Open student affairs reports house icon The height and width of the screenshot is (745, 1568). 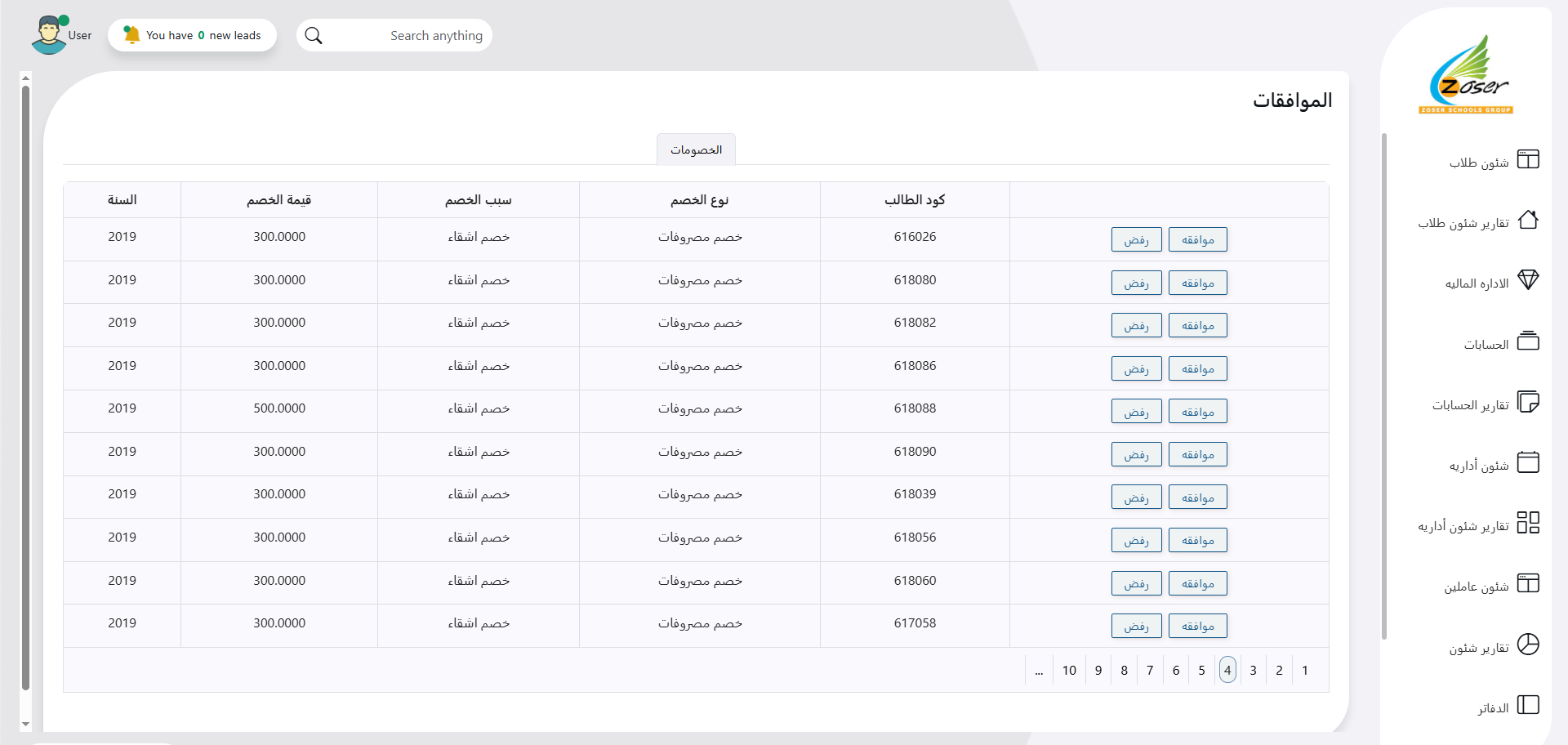point(1527,221)
